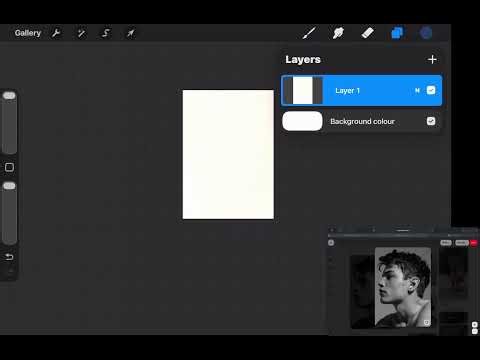Hide Layer 1 using its checkbox
480x360 pixels.
[x=431, y=90]
